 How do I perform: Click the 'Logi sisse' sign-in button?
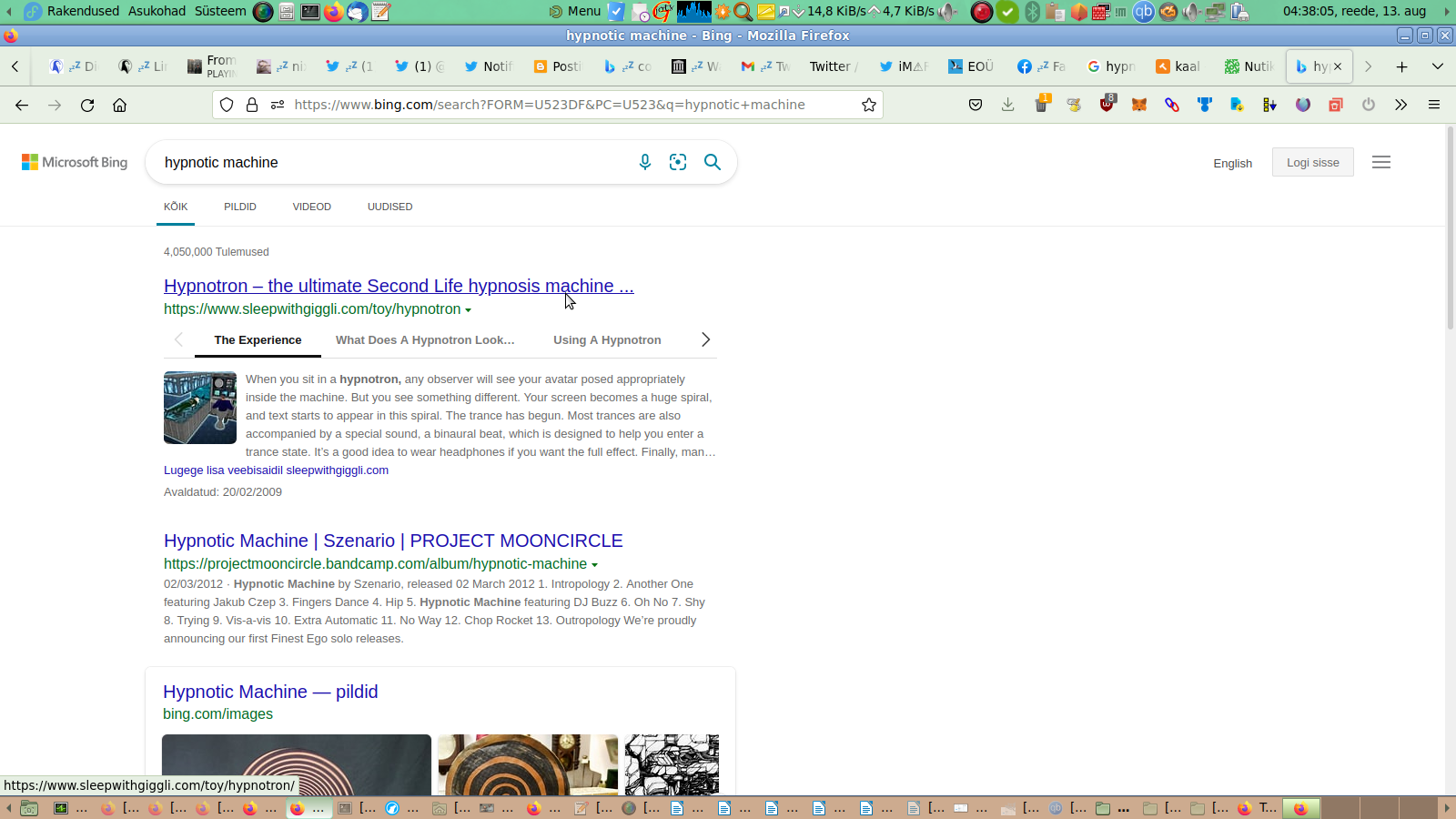[x=1312, y=162]
